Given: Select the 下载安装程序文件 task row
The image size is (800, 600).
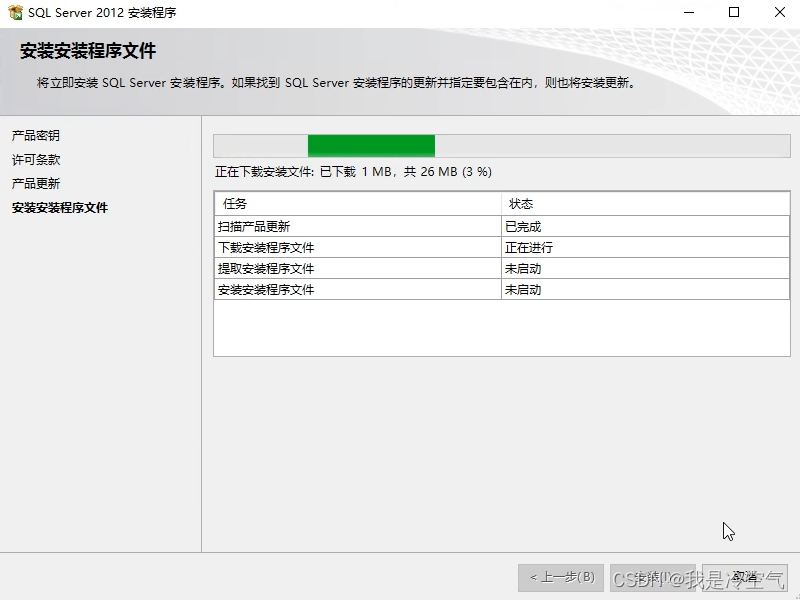Looking at the screenshot, I should tap(502, 247).
